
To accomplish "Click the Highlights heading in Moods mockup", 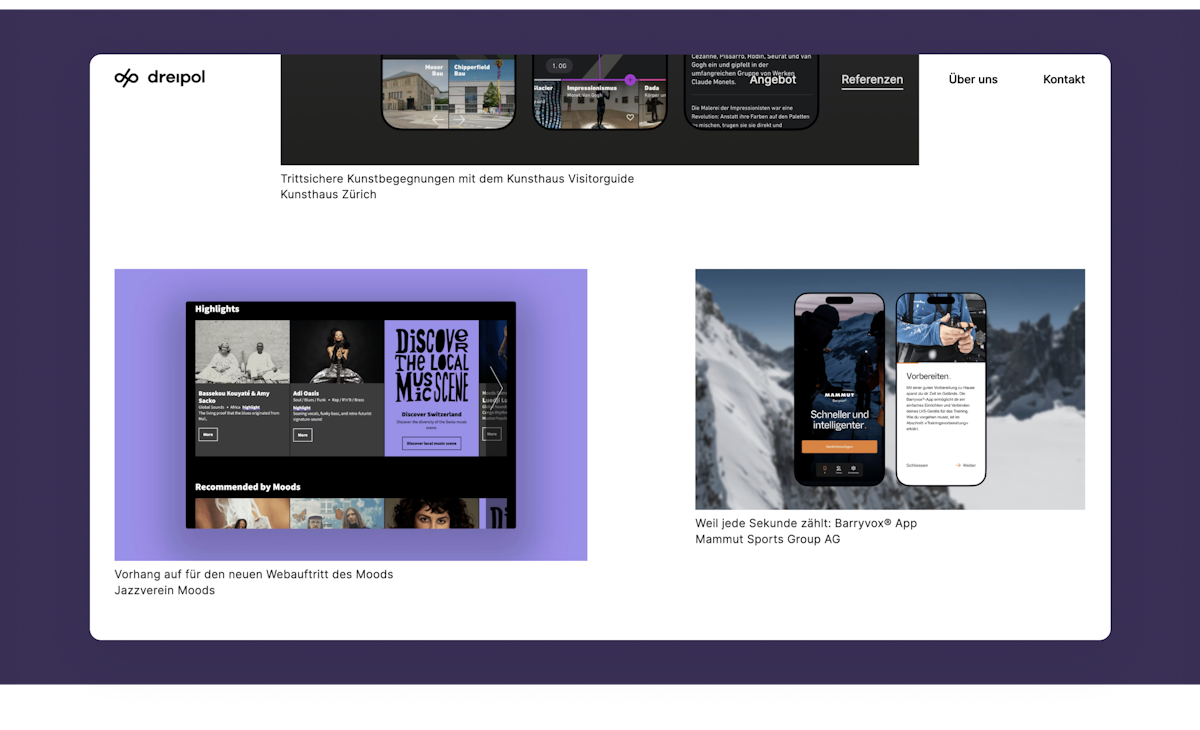I will click(217, 309).
